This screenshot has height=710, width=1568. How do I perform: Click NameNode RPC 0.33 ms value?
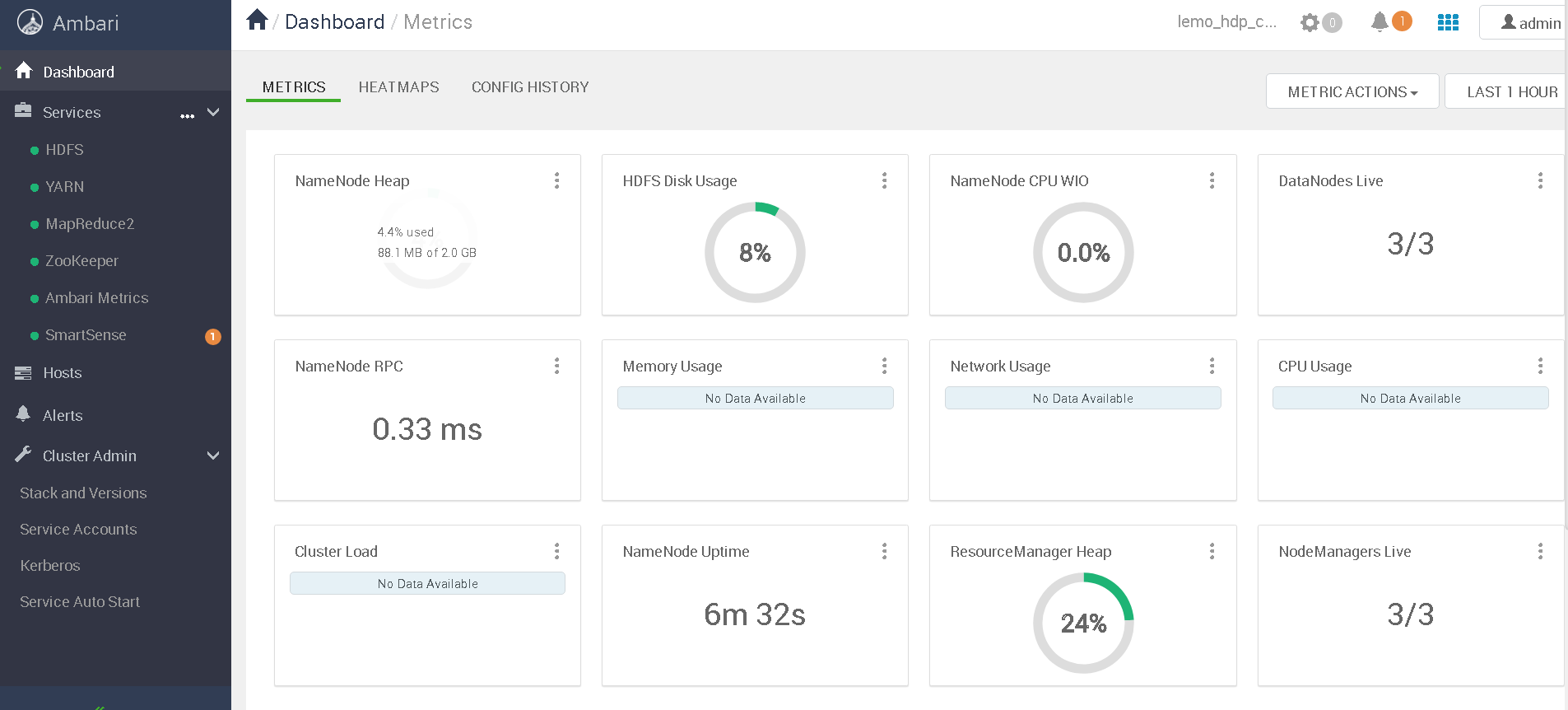point(427,429)
